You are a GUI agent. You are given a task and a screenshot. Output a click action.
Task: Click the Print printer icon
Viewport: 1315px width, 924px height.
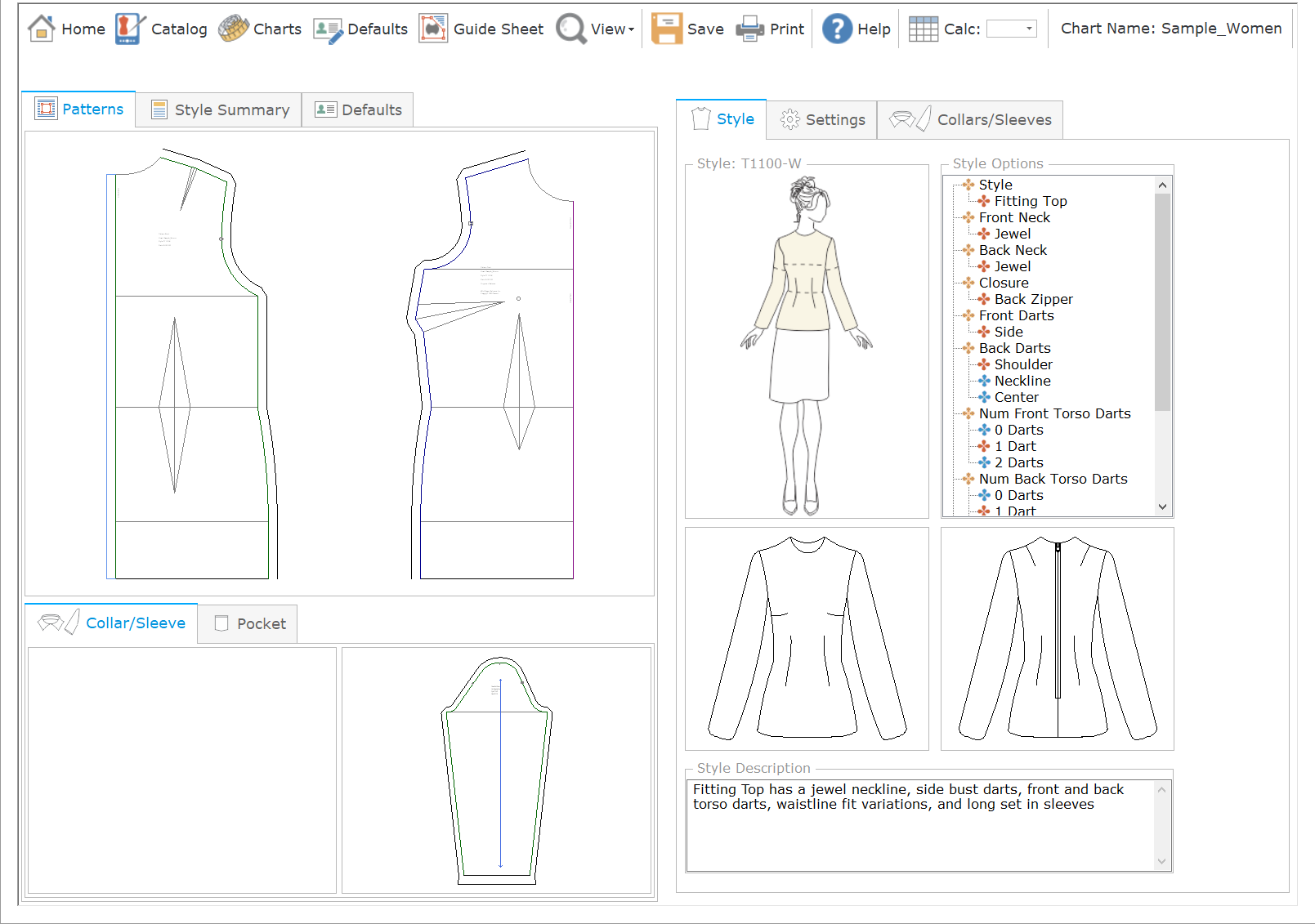coord(749,29)
